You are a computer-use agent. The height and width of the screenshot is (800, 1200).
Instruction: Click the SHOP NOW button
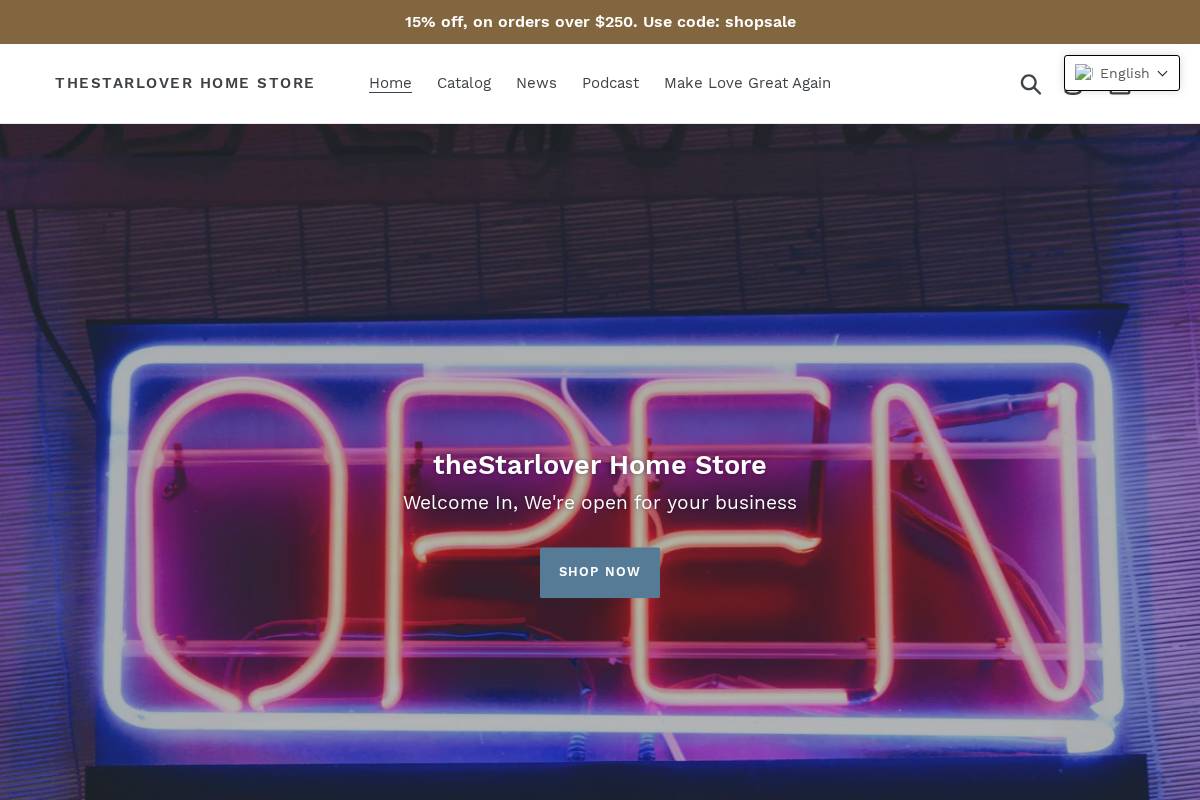600,572
